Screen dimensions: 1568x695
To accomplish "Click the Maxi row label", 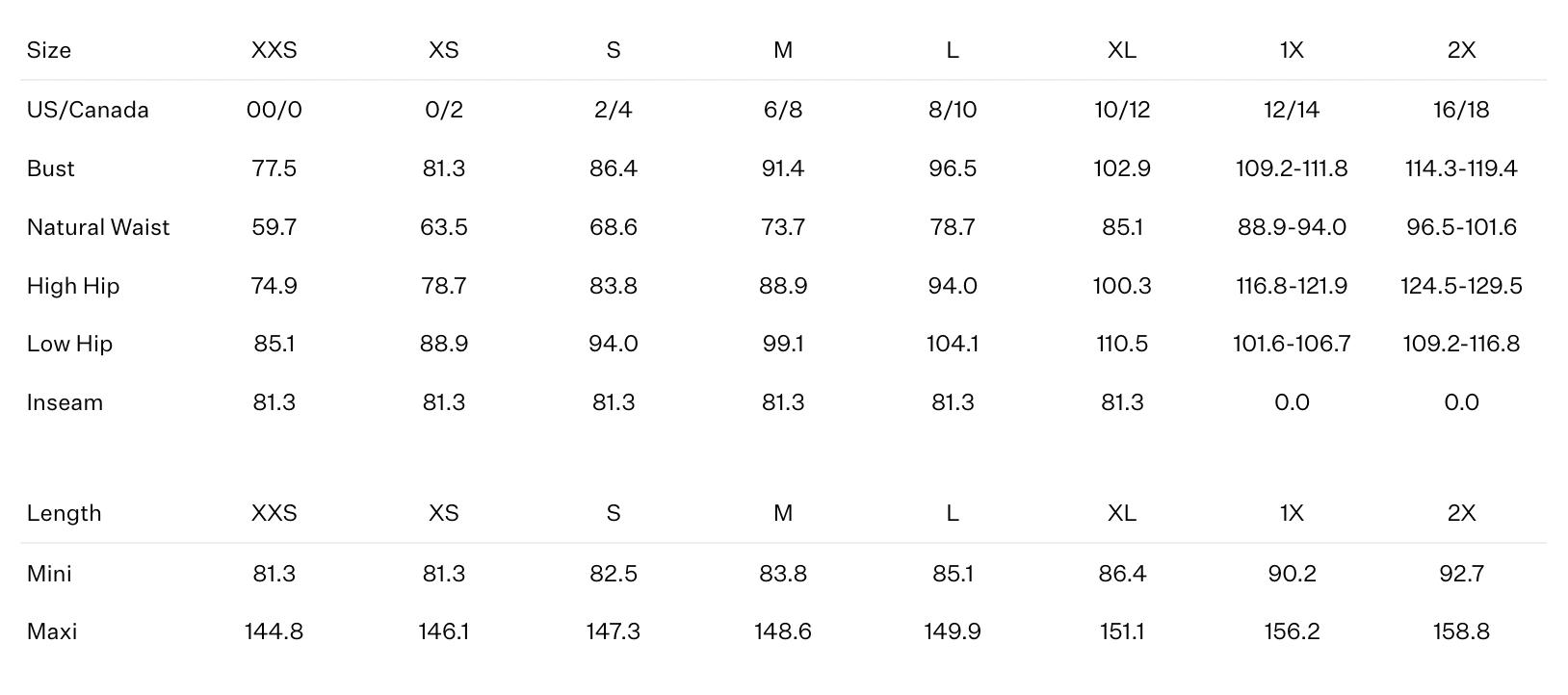I will tap(52, 631).
